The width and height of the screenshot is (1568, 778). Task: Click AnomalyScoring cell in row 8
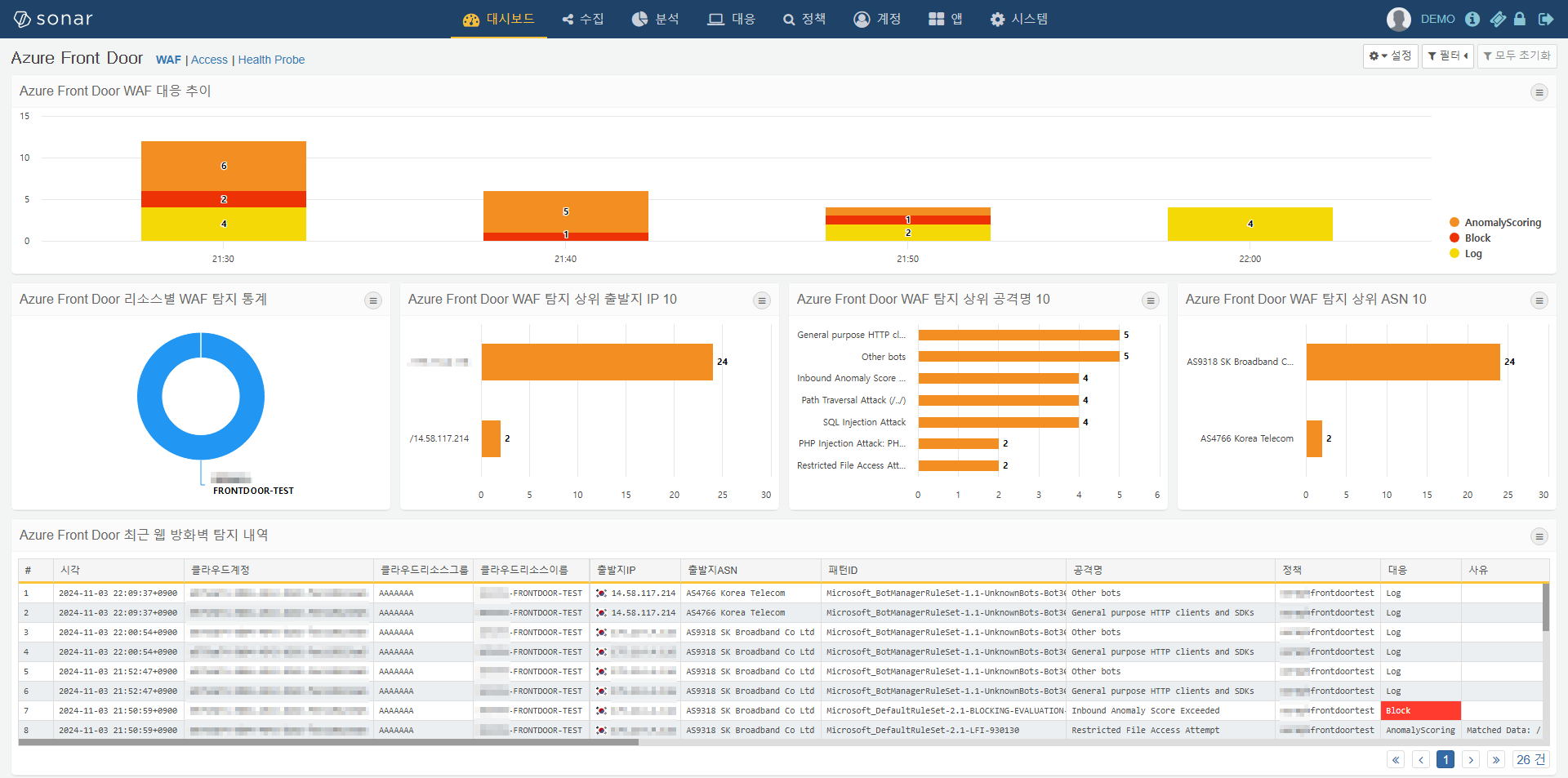[1420, 731]
